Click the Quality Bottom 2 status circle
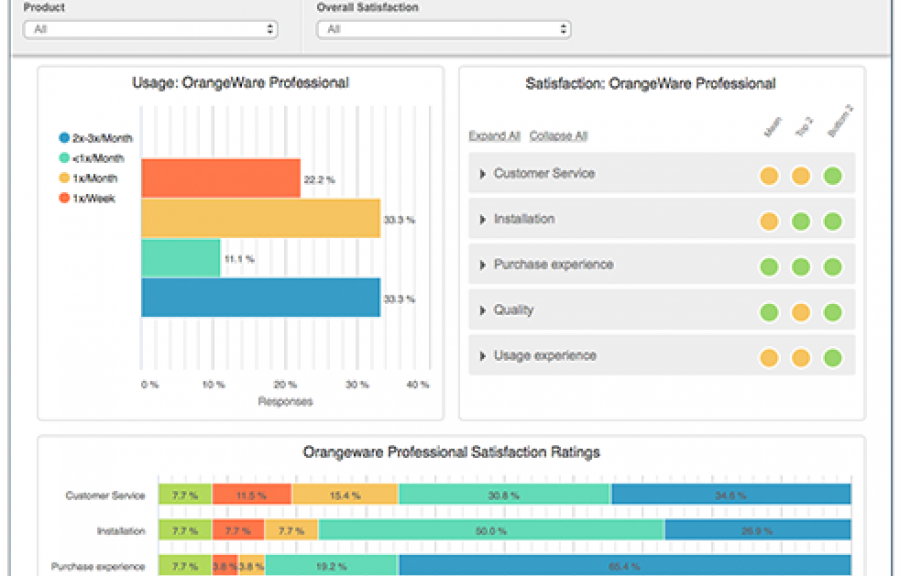900x576 pixels. pos(832,312)
